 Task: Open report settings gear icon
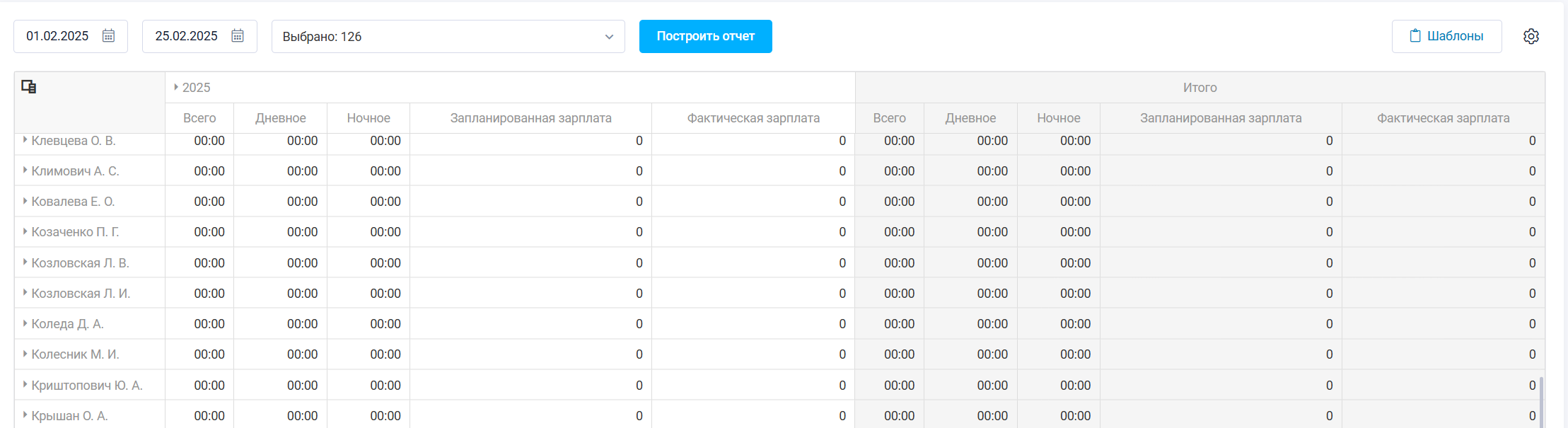click(1531, 36)
